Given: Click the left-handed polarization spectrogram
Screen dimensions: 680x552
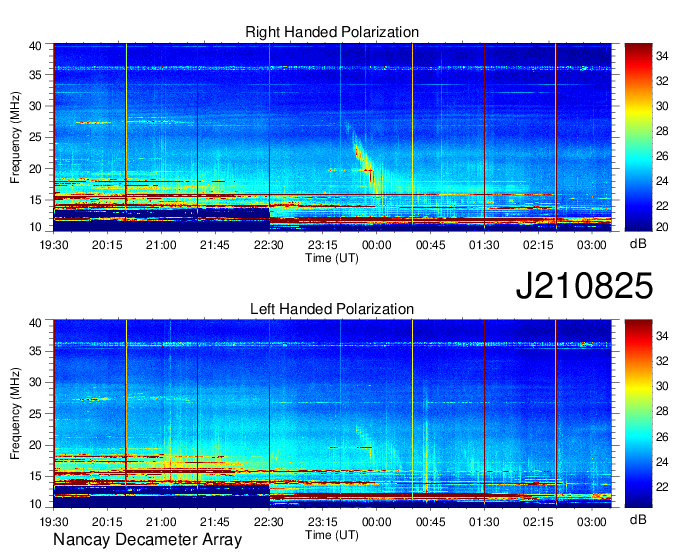Looking at the screenshot, I should [332, 413].
